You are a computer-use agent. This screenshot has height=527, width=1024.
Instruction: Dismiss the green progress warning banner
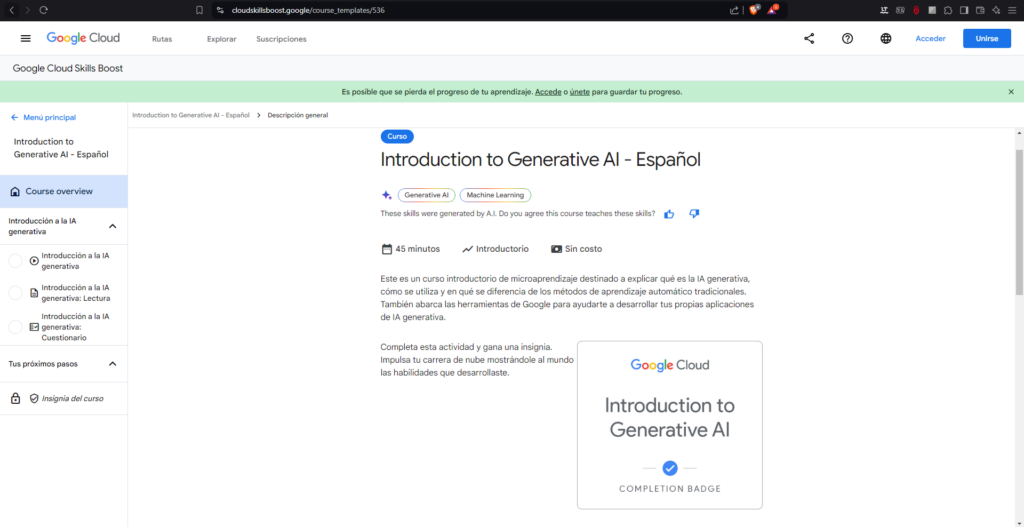coord(1010,91)
